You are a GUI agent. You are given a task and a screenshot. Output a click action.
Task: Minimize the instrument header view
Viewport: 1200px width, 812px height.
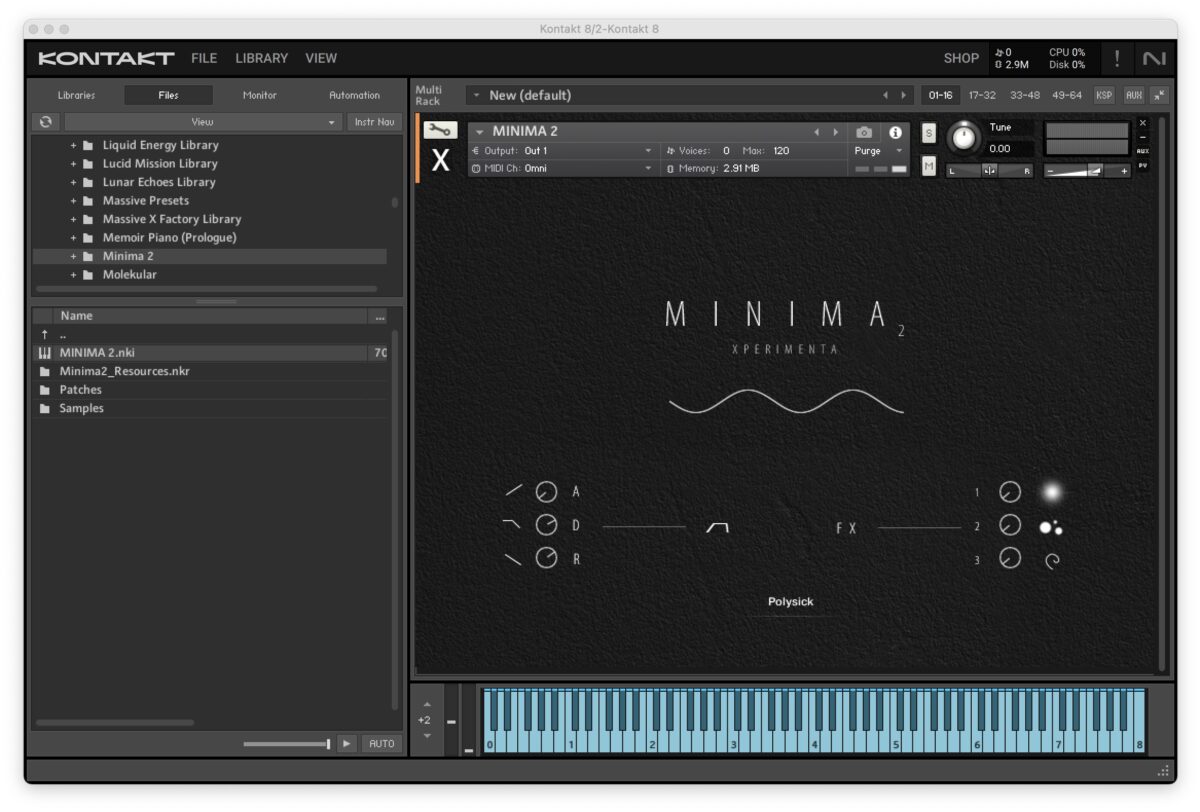tap(1143, 137)
